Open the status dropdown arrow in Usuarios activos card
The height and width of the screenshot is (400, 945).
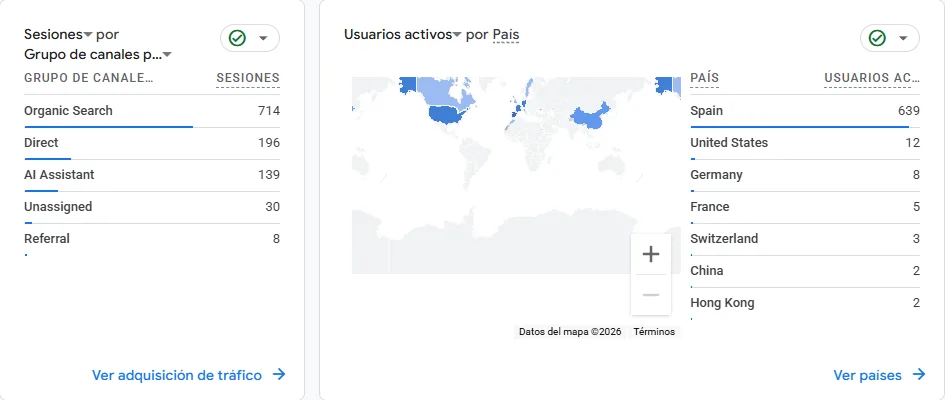coord(903,39)
